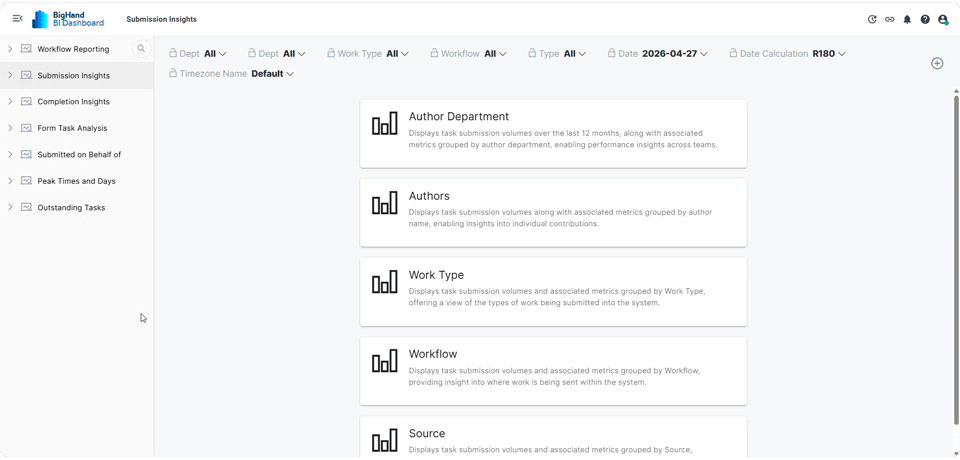The width and height of the screenshot is (960, 460).
Task: Click the Work Type card bar chart icon
Action: click(384, 282)
